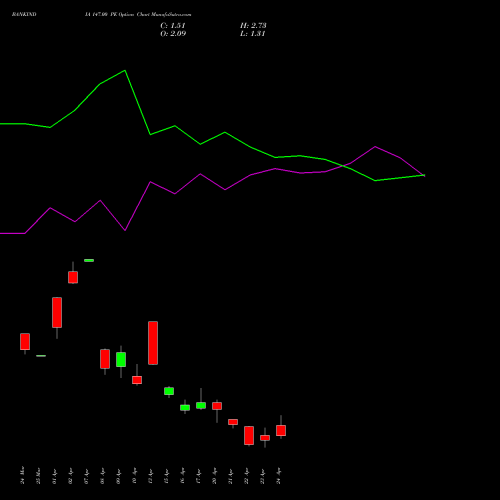500x500 pixels.
Task: Click the highest peak of the green line
Action: 125,71
